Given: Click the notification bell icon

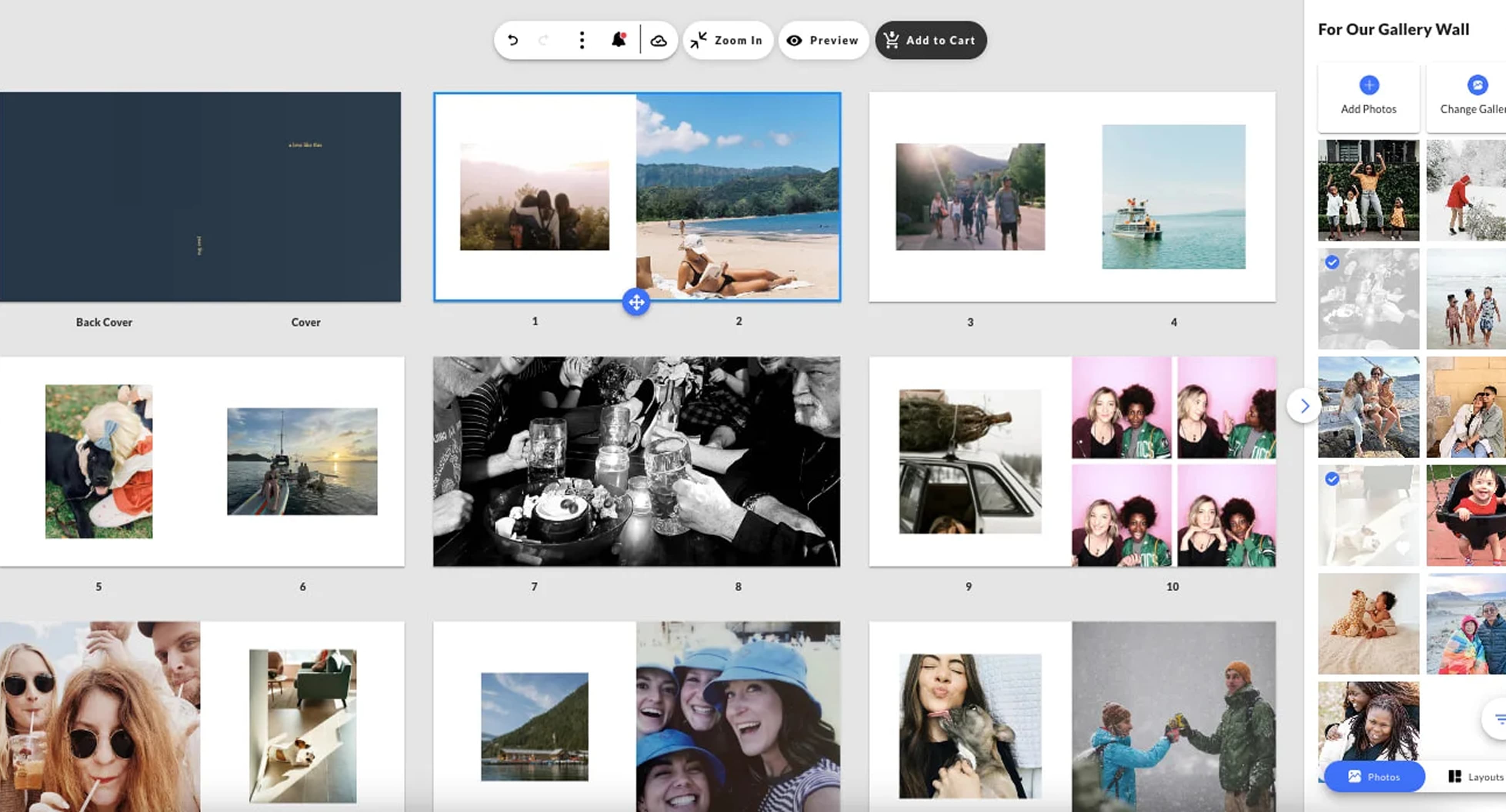Looking at the screenshot, I should (x=619, y=40).
